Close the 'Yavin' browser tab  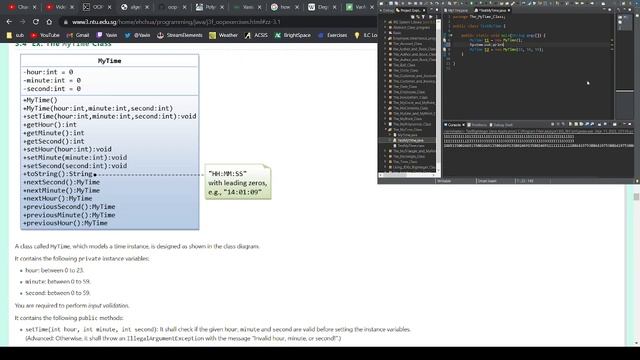tap(259, 7)
